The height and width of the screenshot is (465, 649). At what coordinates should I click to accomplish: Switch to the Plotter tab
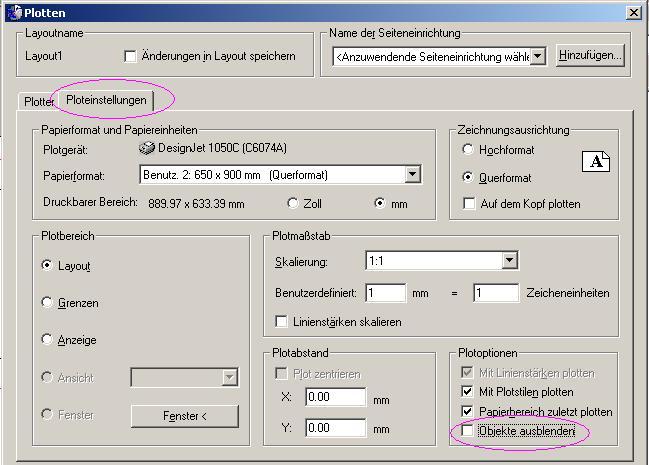pyautogui.click(x=38, y=101)
